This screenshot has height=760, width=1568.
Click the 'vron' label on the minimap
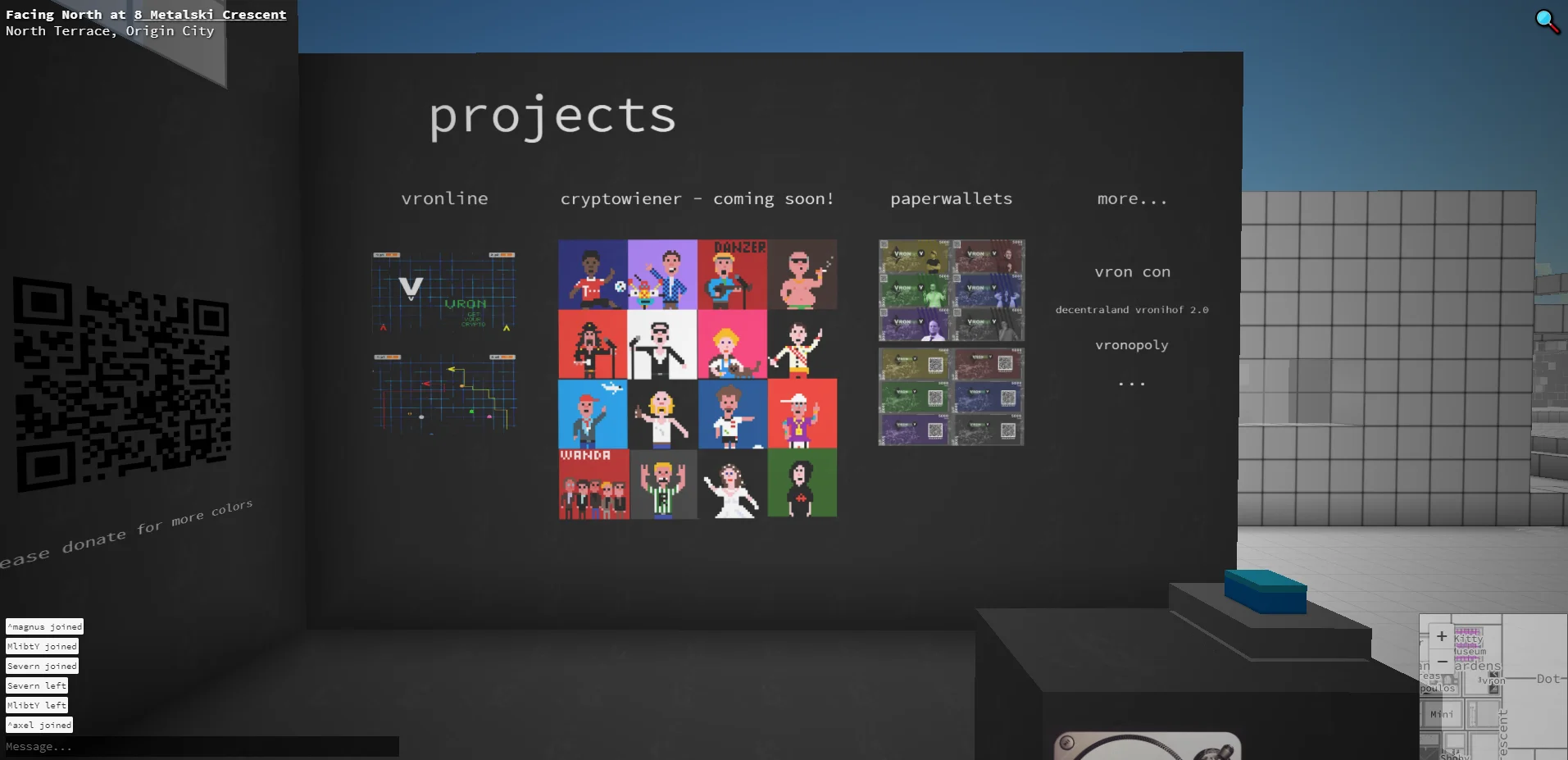tap(1493, 680)
